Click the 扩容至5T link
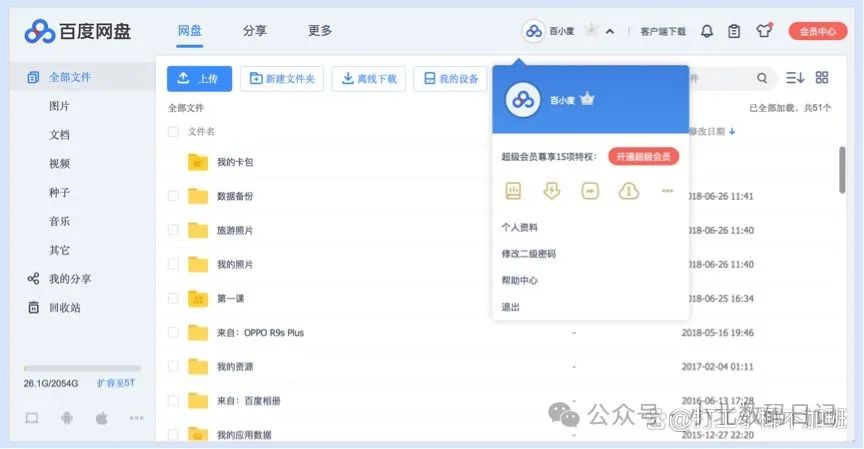The image size is (864, 449). coord(116,383)
